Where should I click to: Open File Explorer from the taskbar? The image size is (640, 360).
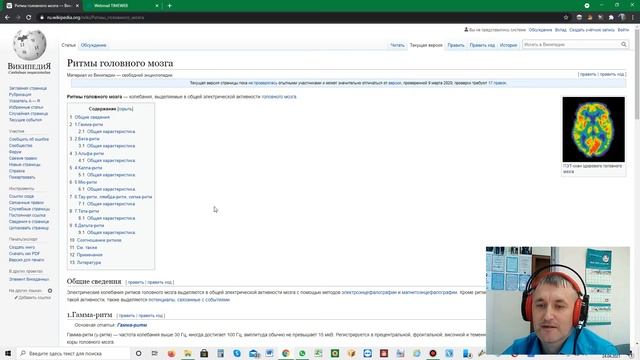pos(187,353)
